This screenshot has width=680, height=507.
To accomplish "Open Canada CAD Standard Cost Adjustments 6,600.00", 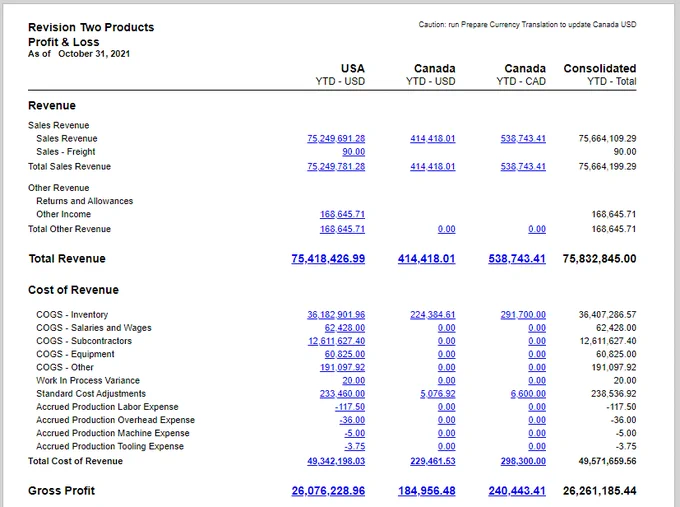I will pyautogui.click(x=528, y=394).
